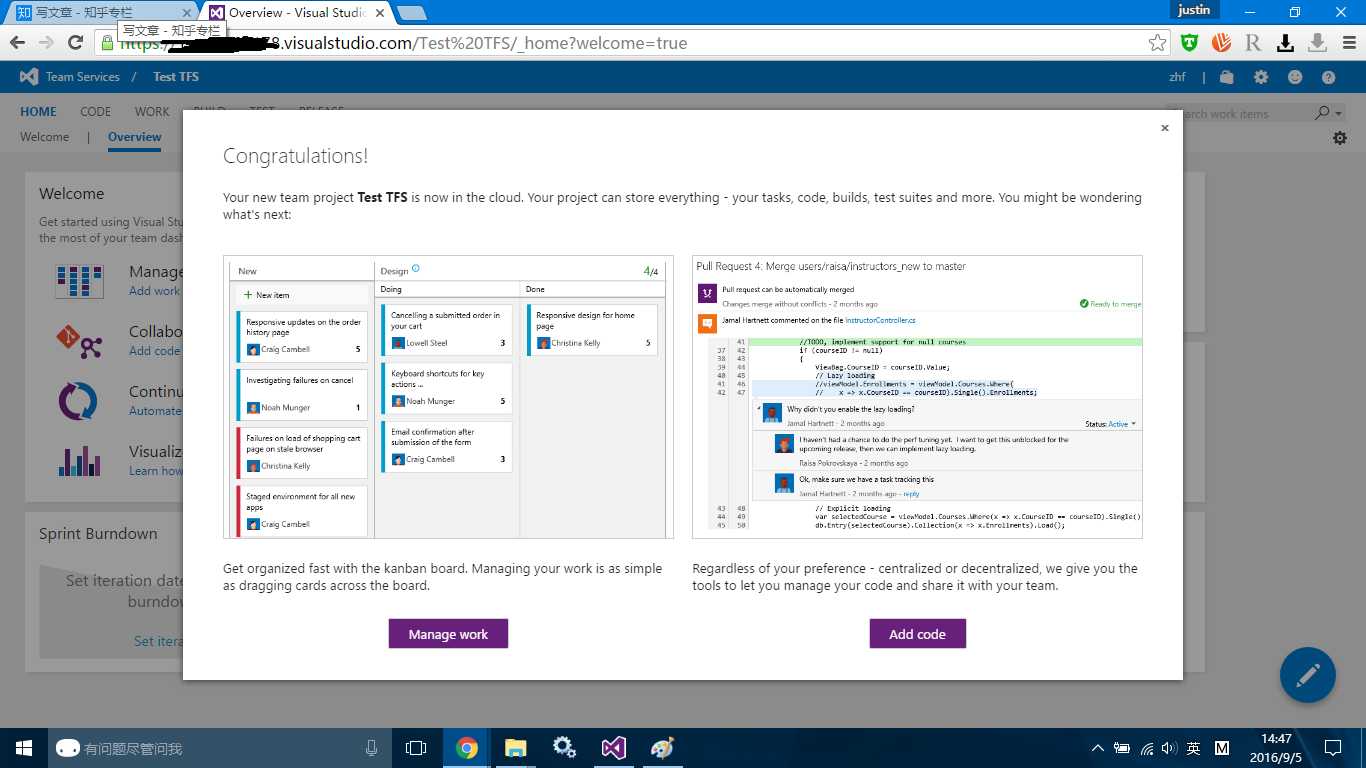Click the R extension icon
This screenshot has height=768, width=1366.
[1253, 43]
